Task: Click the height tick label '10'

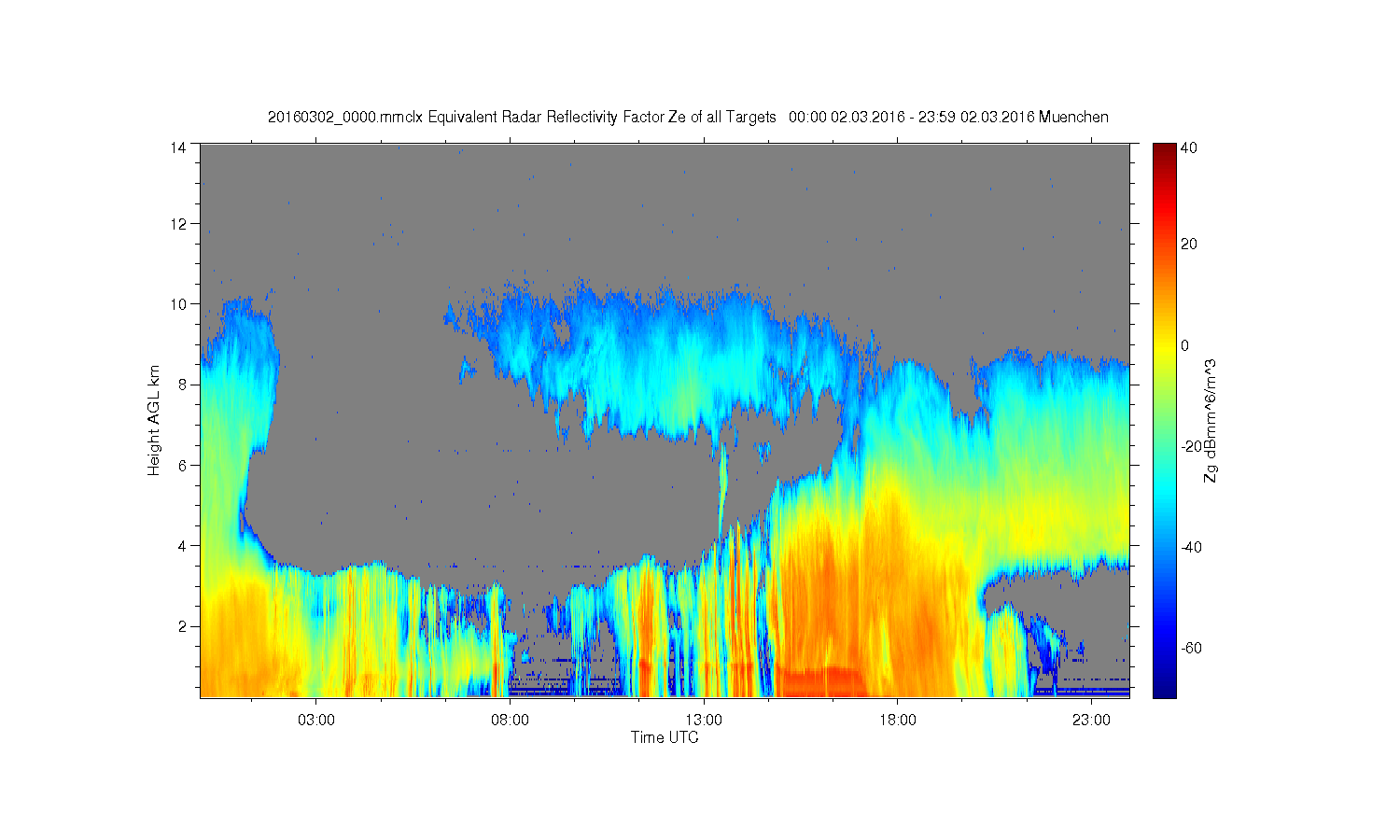Action: (x=178, y=303)
